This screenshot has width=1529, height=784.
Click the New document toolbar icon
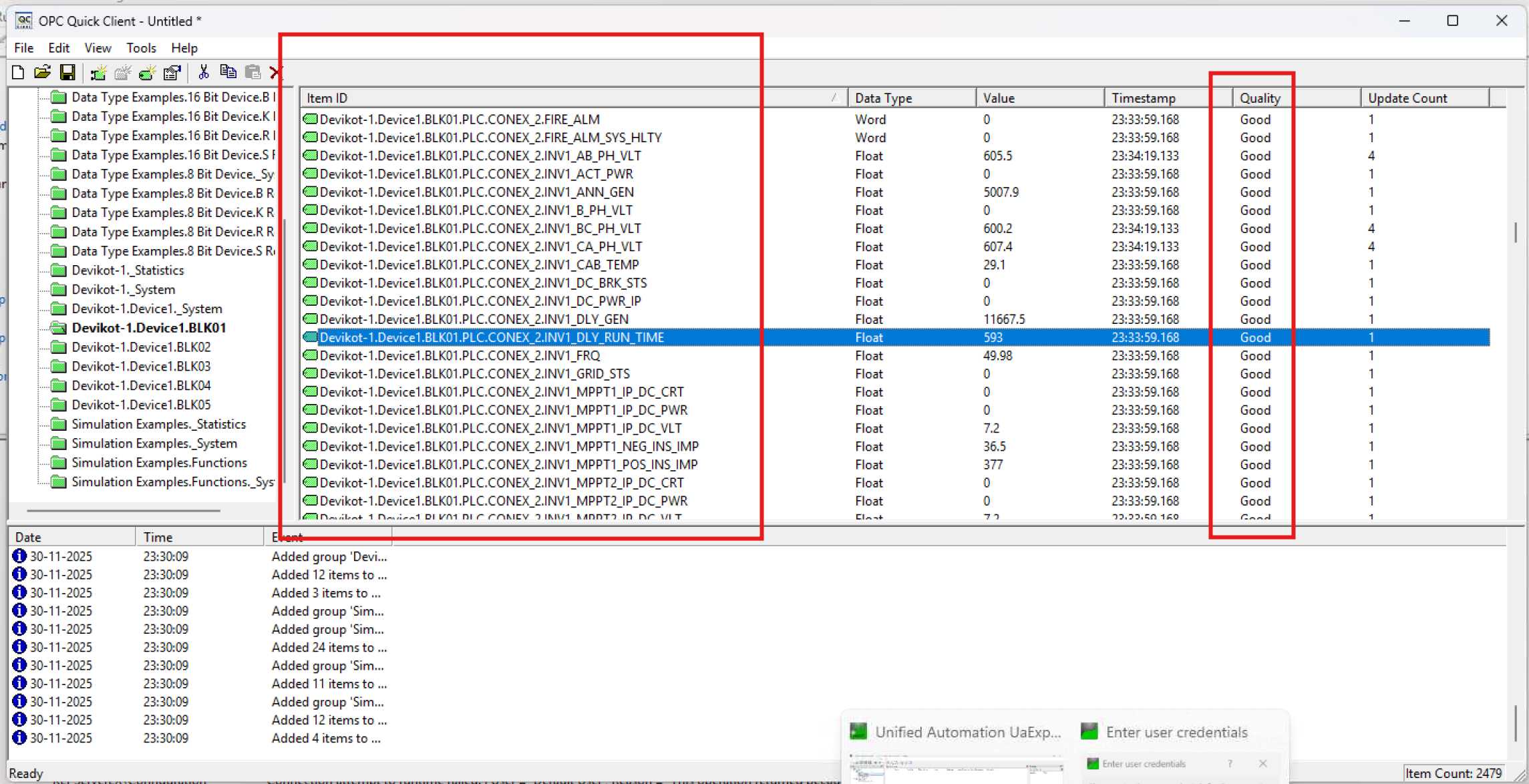point(18,72)
